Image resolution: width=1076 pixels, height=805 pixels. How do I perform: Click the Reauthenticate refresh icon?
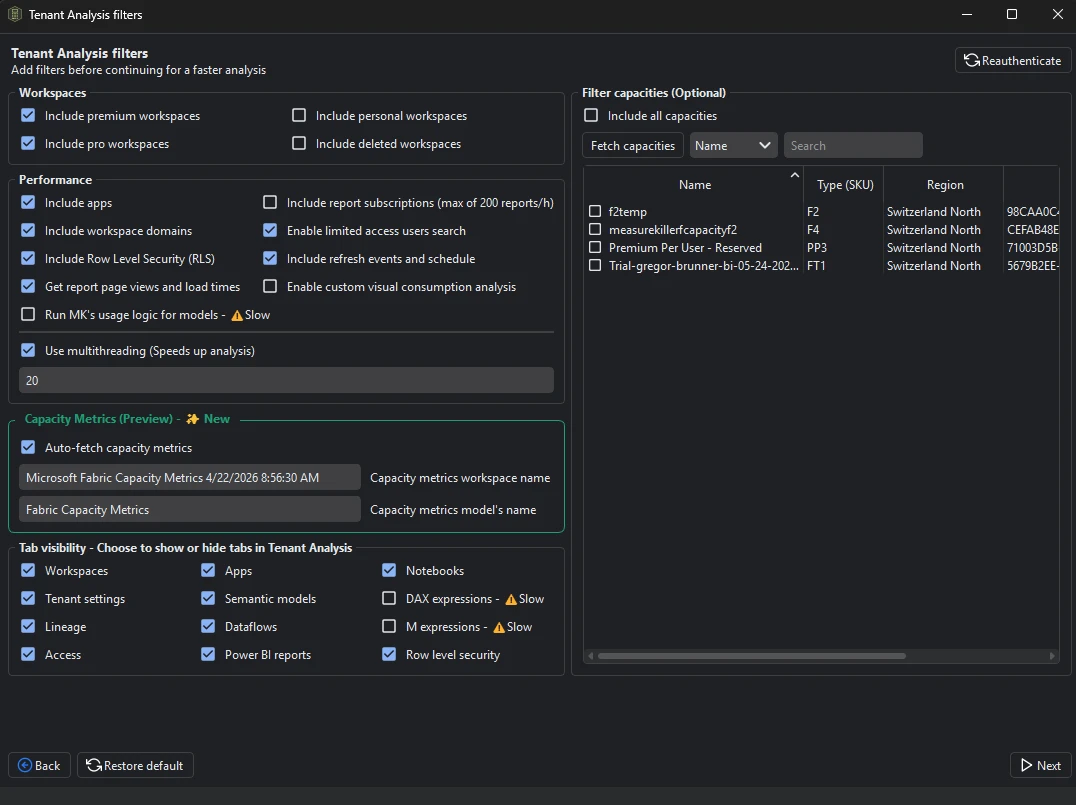(x=971, y=60)
